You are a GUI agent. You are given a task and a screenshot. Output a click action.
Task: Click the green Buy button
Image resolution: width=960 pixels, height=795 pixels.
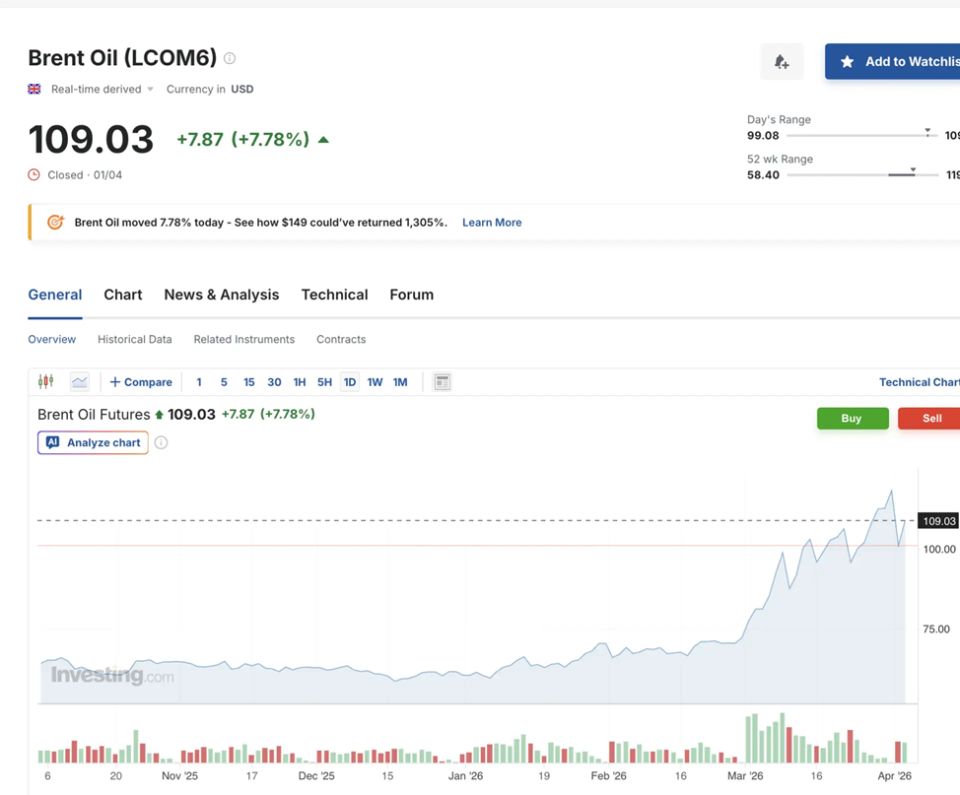click(852, 418)
